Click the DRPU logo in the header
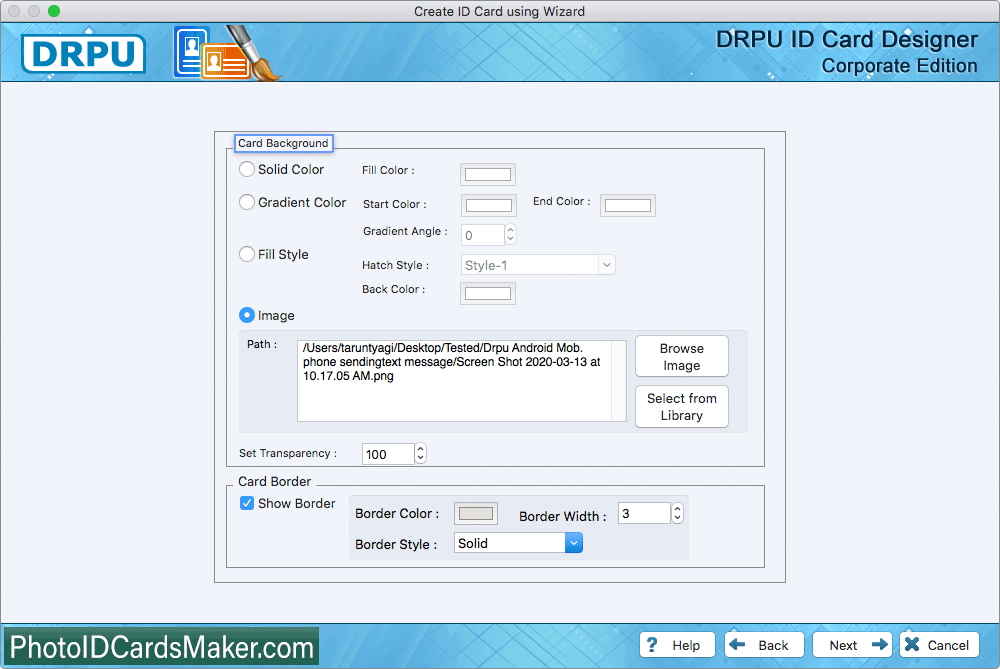The height and width of the screenshot is (669, 1000). (x=84, y=54)
